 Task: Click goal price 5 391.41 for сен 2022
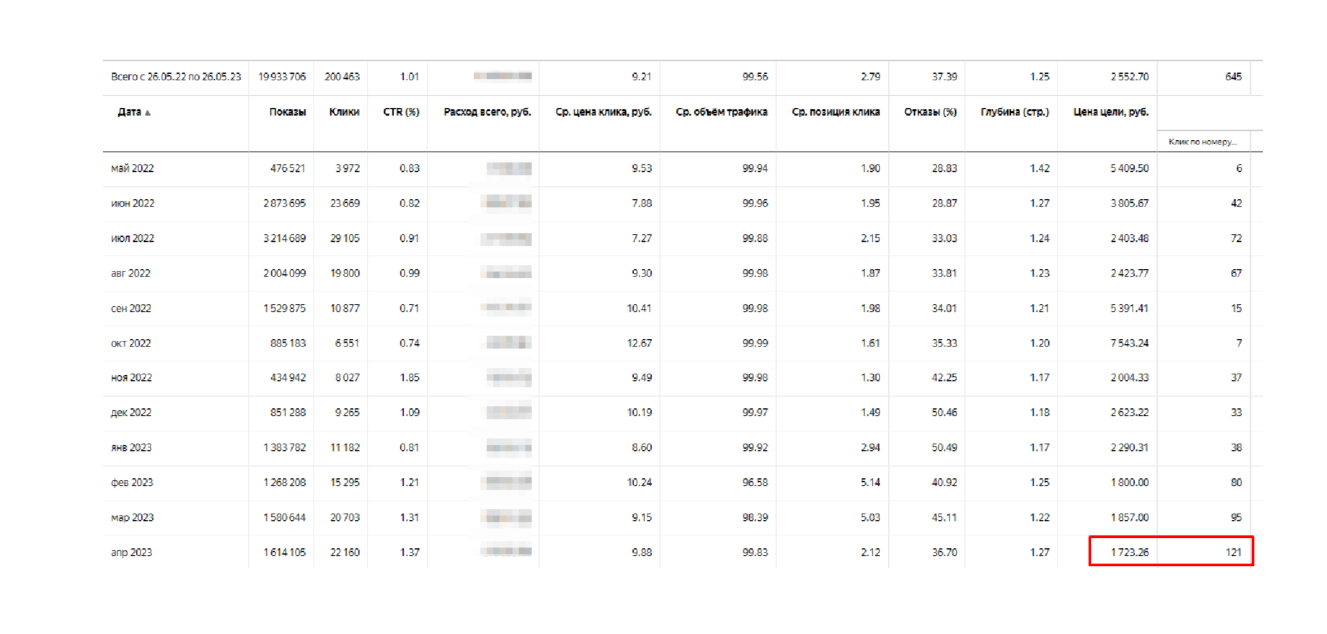[1129, 308]
